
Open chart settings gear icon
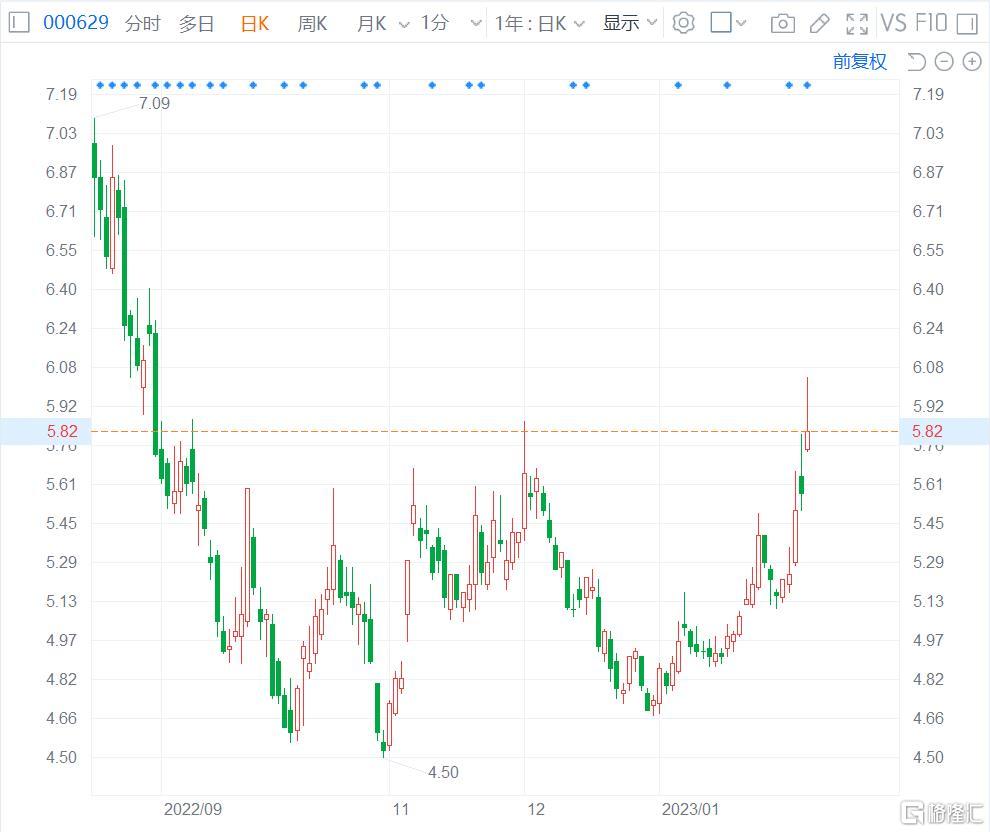tap(683, 23)
